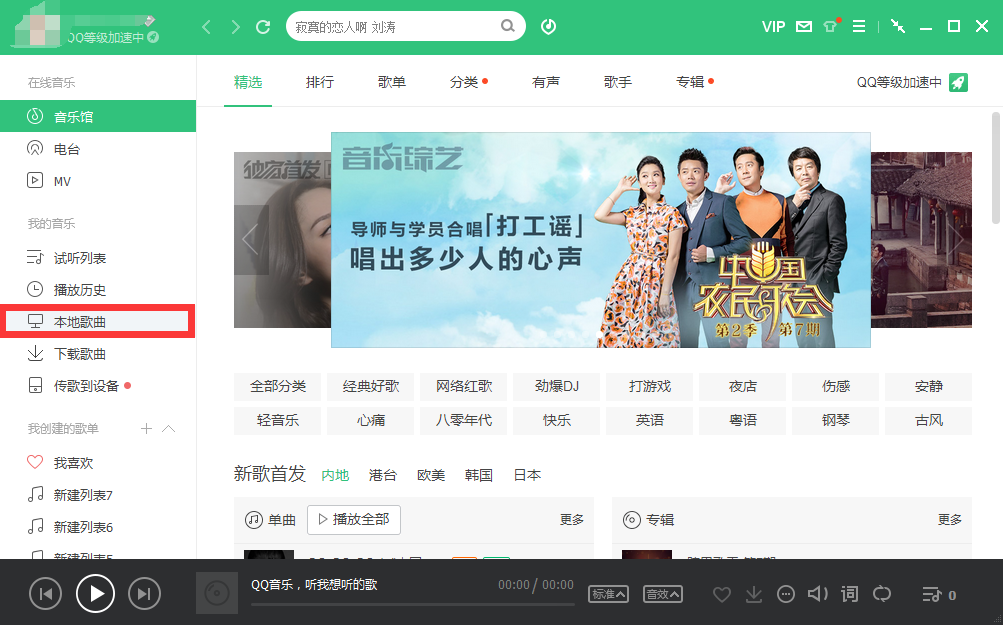The height and width of the screenshot is (625, 1003).
Task: Switch to the 排行 tab
Action: [320, 82]
